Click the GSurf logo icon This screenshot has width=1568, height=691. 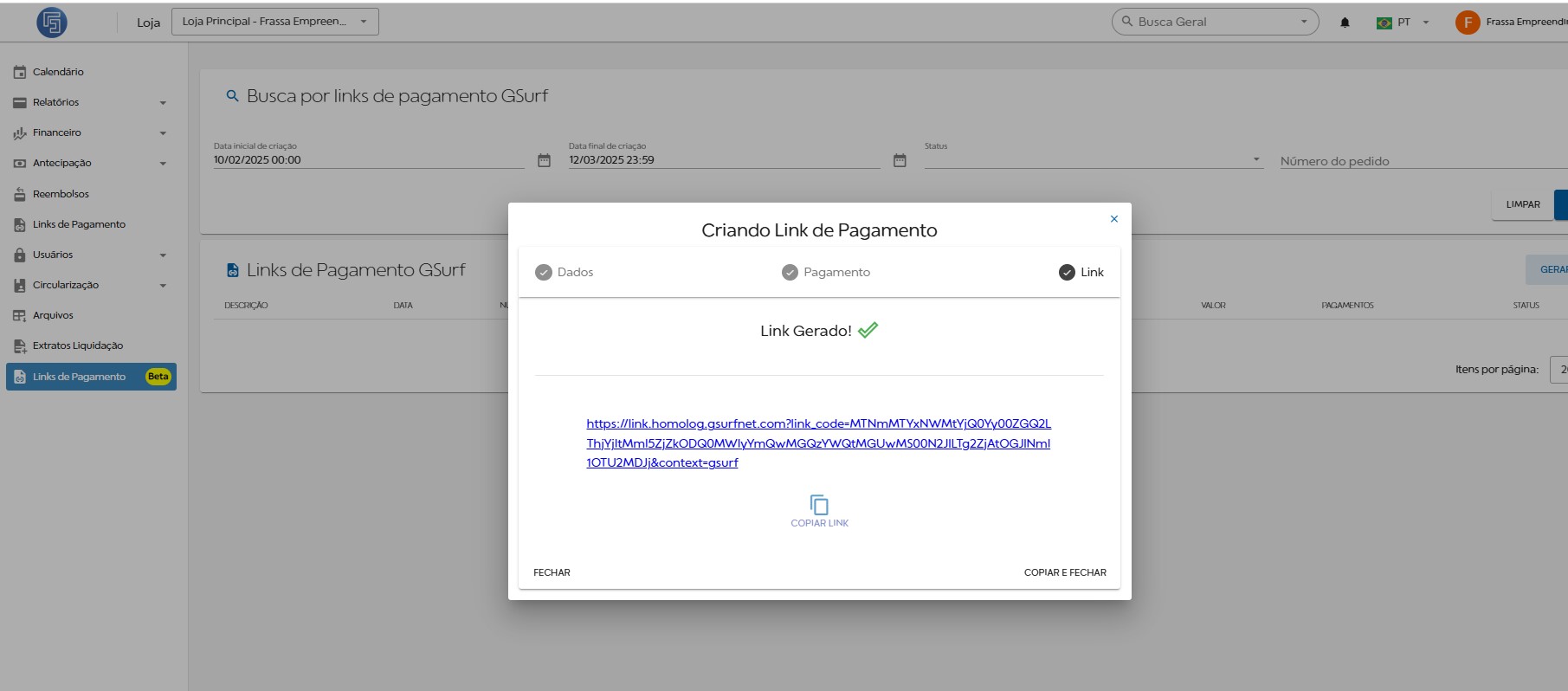pyautogui.click(x=52, y=23)
